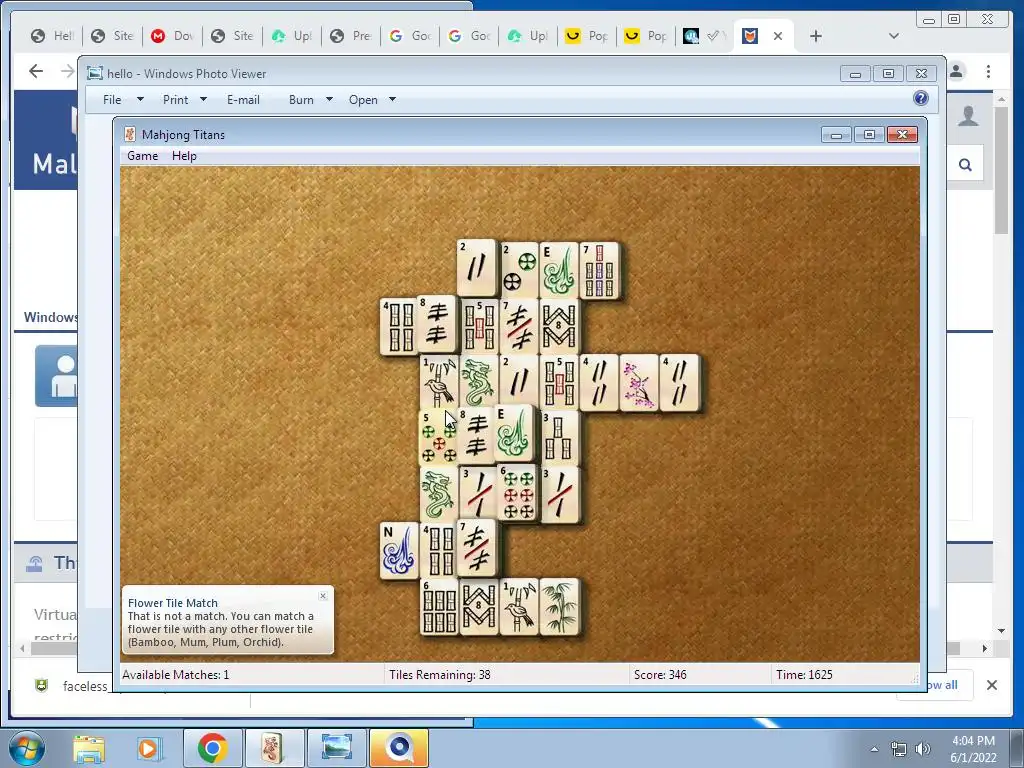This screenshot has height=768, width=1024.
Task: Close the Chrome downloads bar
Action: pyautogui.click(x=991, y=684)
